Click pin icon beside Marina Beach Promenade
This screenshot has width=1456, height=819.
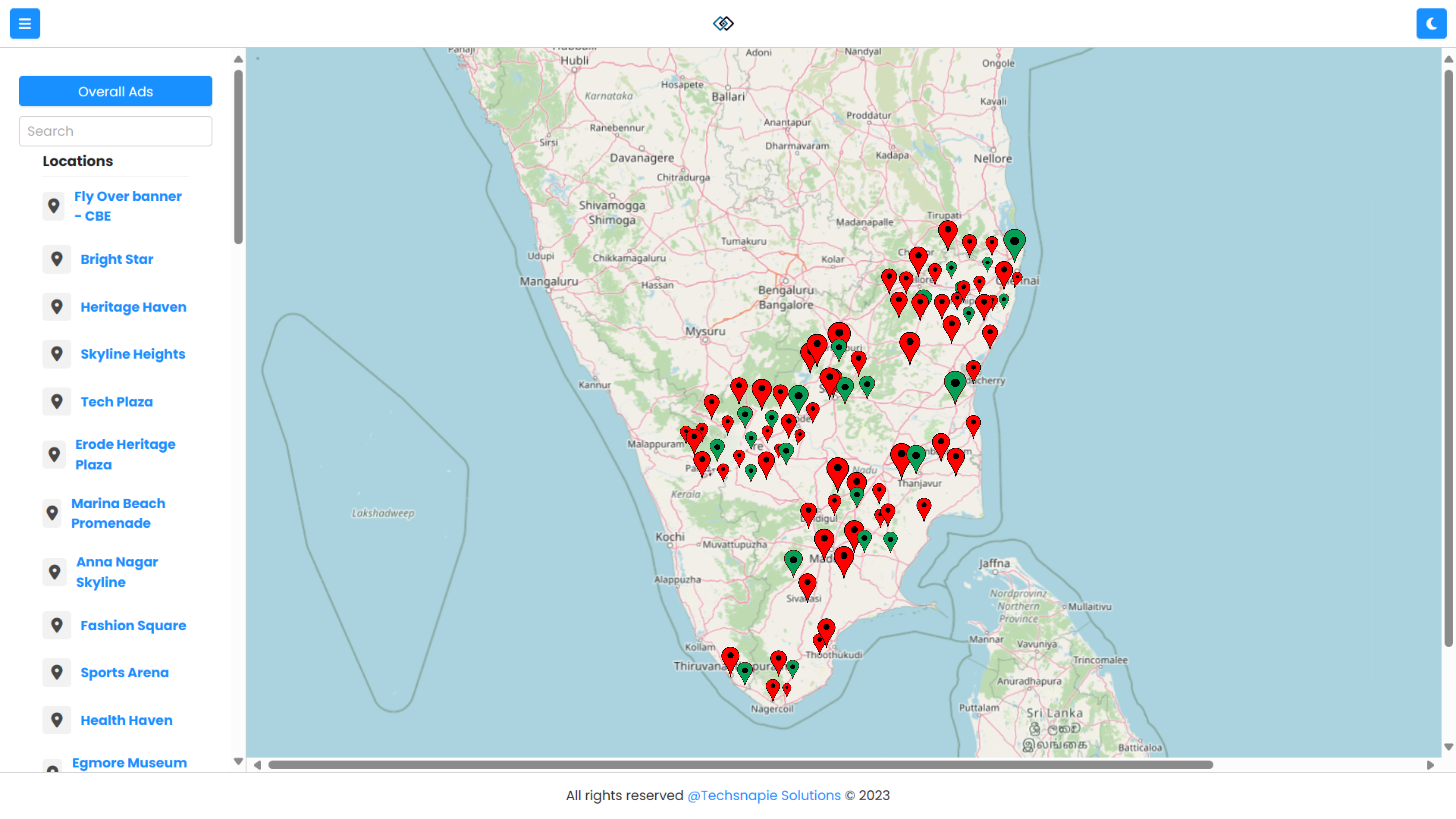coord(52,513)
